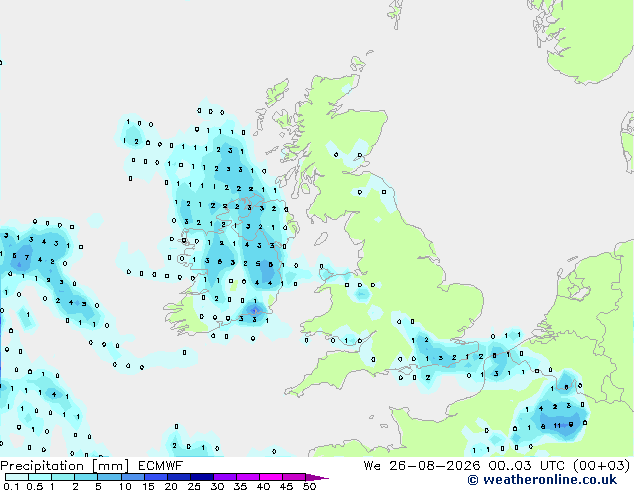
Task: Click the 'We 26-08-2026' date text
Action: tap(422, 466)
